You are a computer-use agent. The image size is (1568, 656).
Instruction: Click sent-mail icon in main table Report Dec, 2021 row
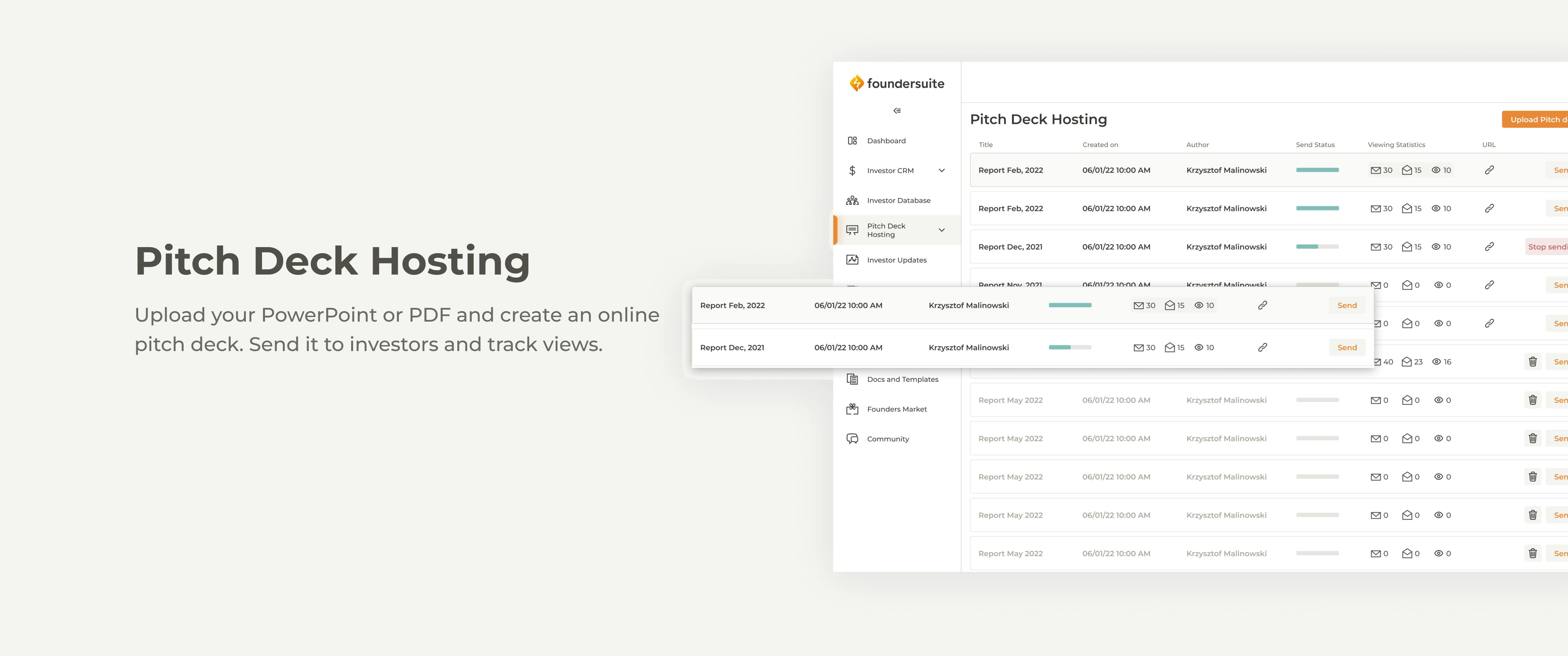(x=1376, y=247)
